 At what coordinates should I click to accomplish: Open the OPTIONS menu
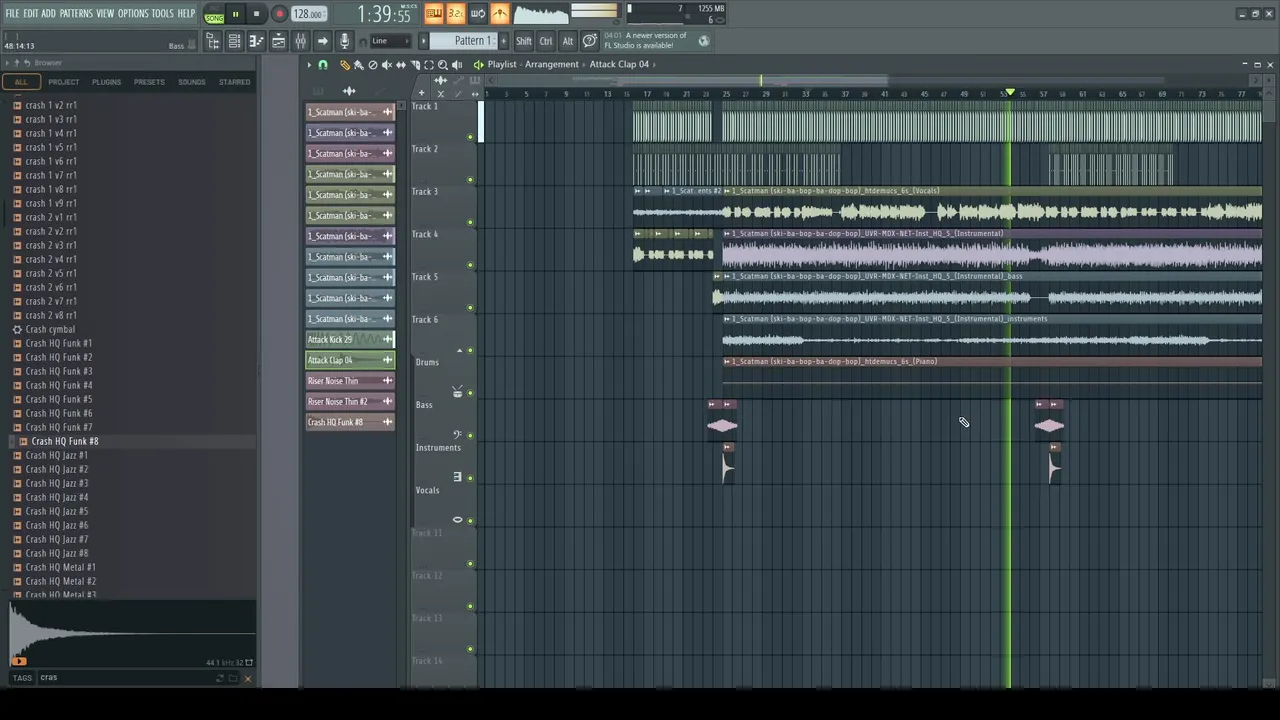pos(133,13)
